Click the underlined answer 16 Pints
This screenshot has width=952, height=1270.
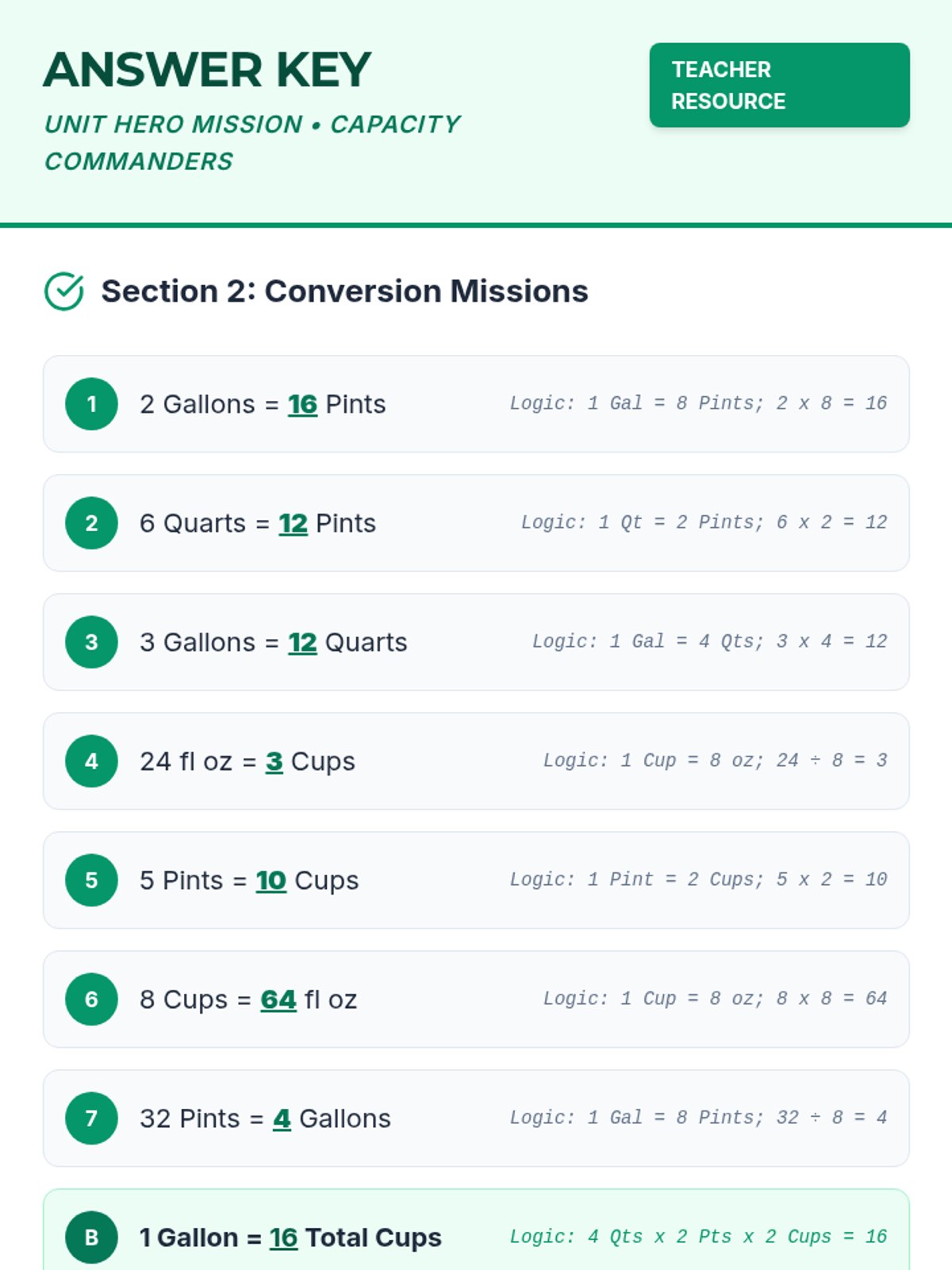tap(302, 404)
